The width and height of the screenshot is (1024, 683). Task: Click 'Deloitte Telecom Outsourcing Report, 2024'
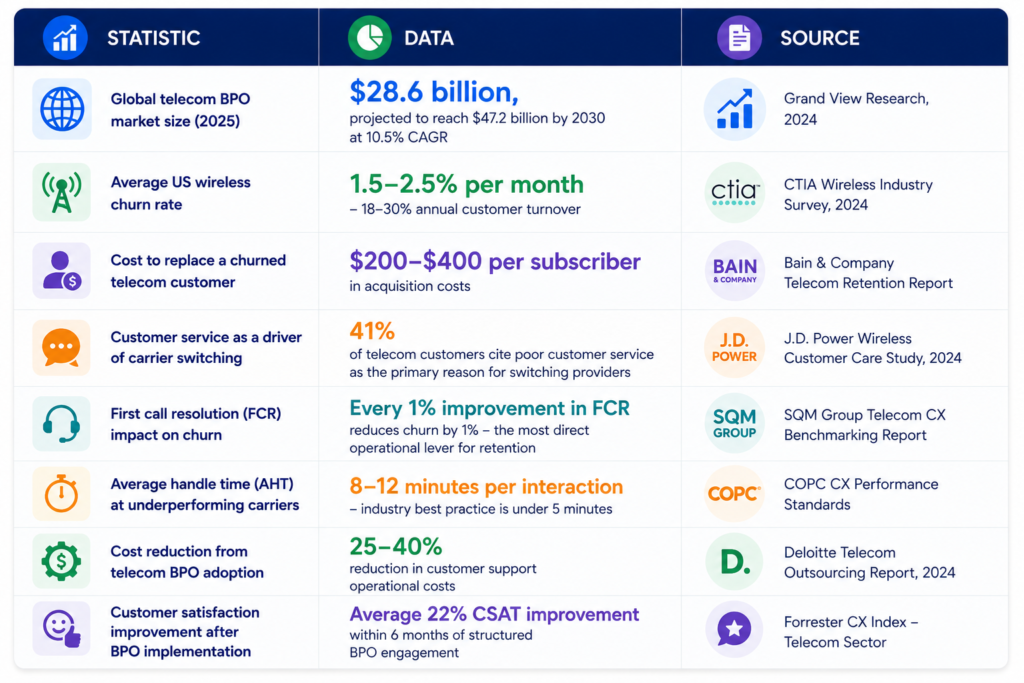[869, 562]
